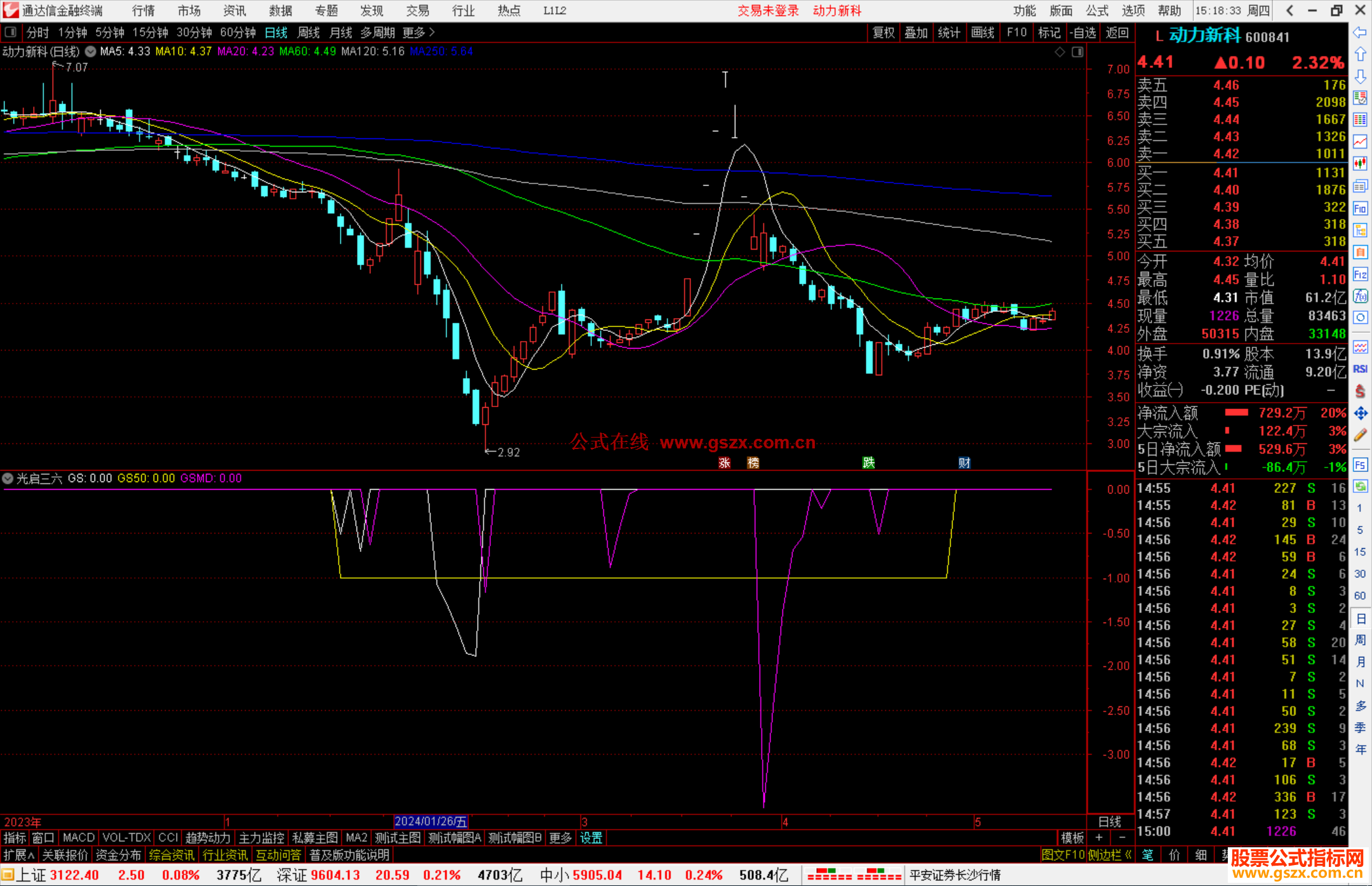Toggle panel layout square at top-left
The image size is (1372, 886).
(11, 32)
